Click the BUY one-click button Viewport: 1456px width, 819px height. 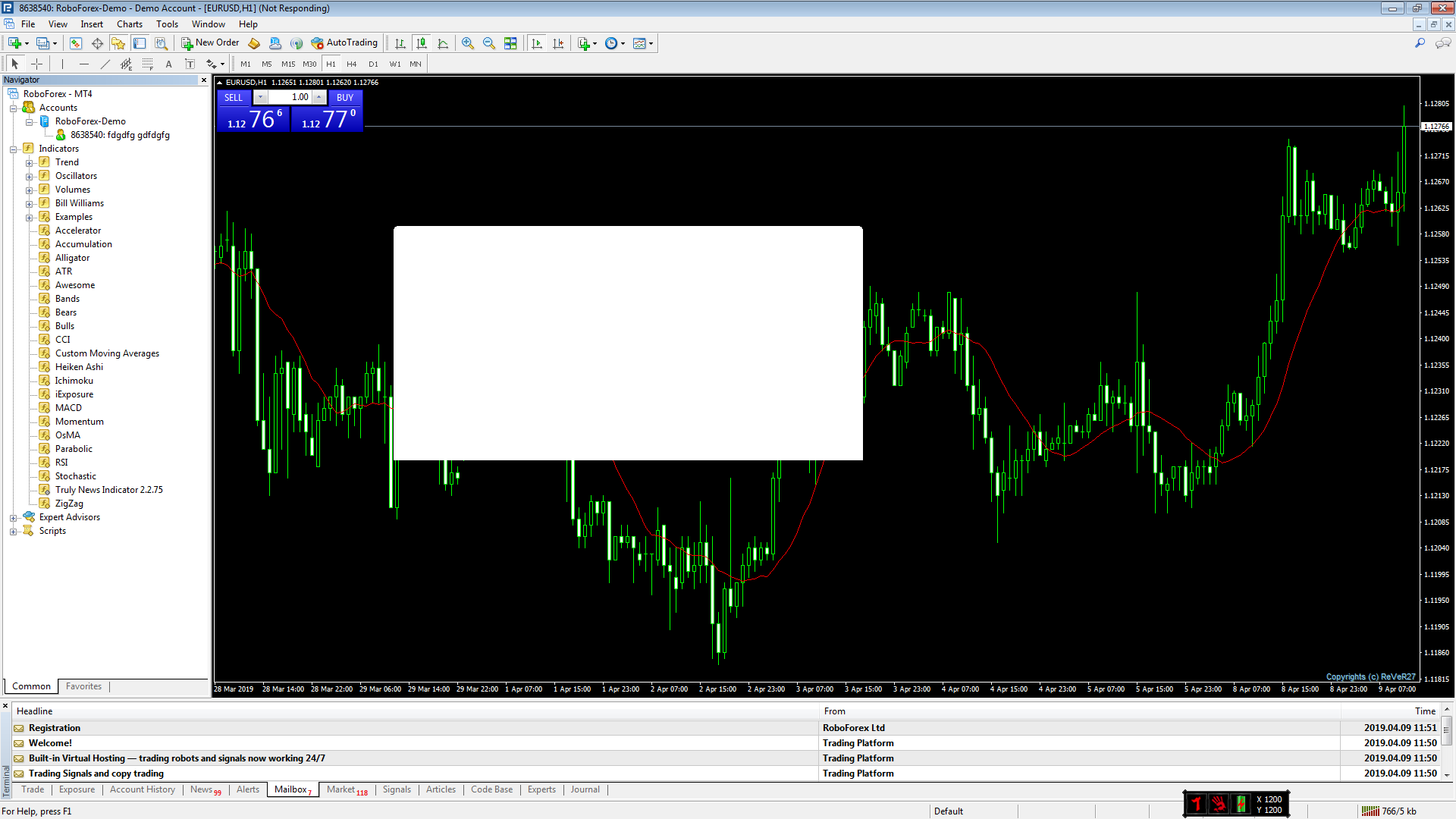coord(345,97)
